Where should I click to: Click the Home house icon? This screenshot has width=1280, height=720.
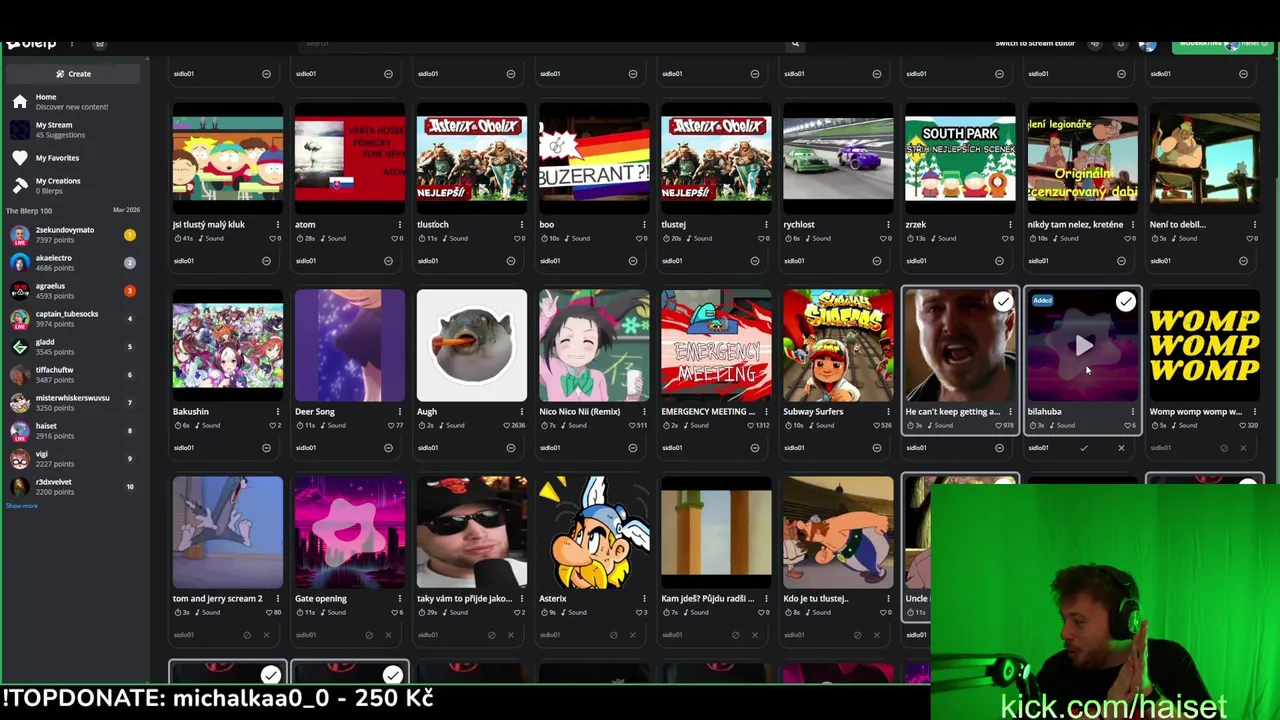(20, 101)
